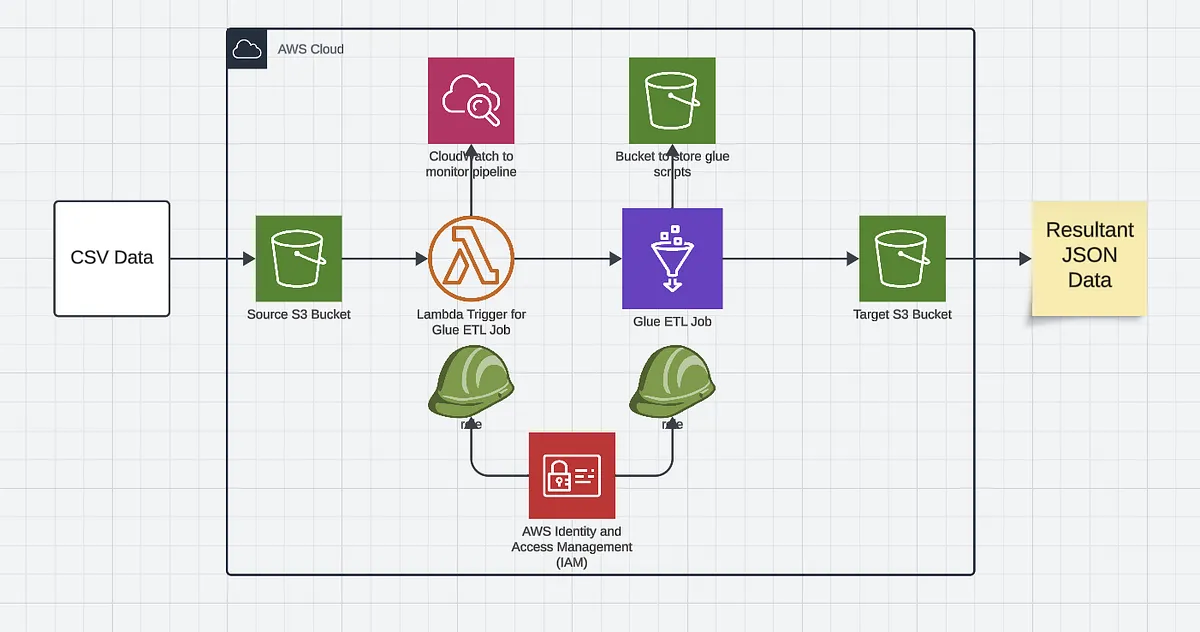Screen dimensions: 1200x632
Task: Click the 'Glue ETL Job' label
Action: [x=672, y=322]
